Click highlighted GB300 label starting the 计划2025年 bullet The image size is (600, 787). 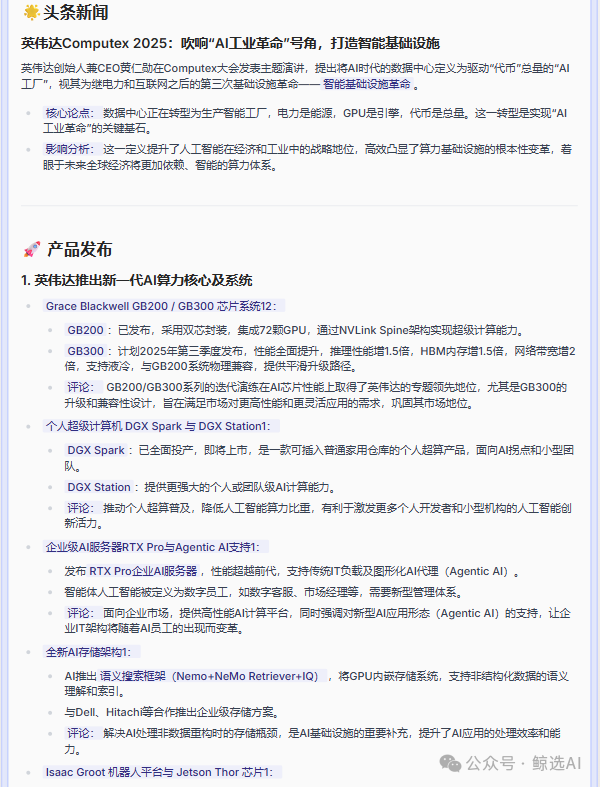click(85, 351)
